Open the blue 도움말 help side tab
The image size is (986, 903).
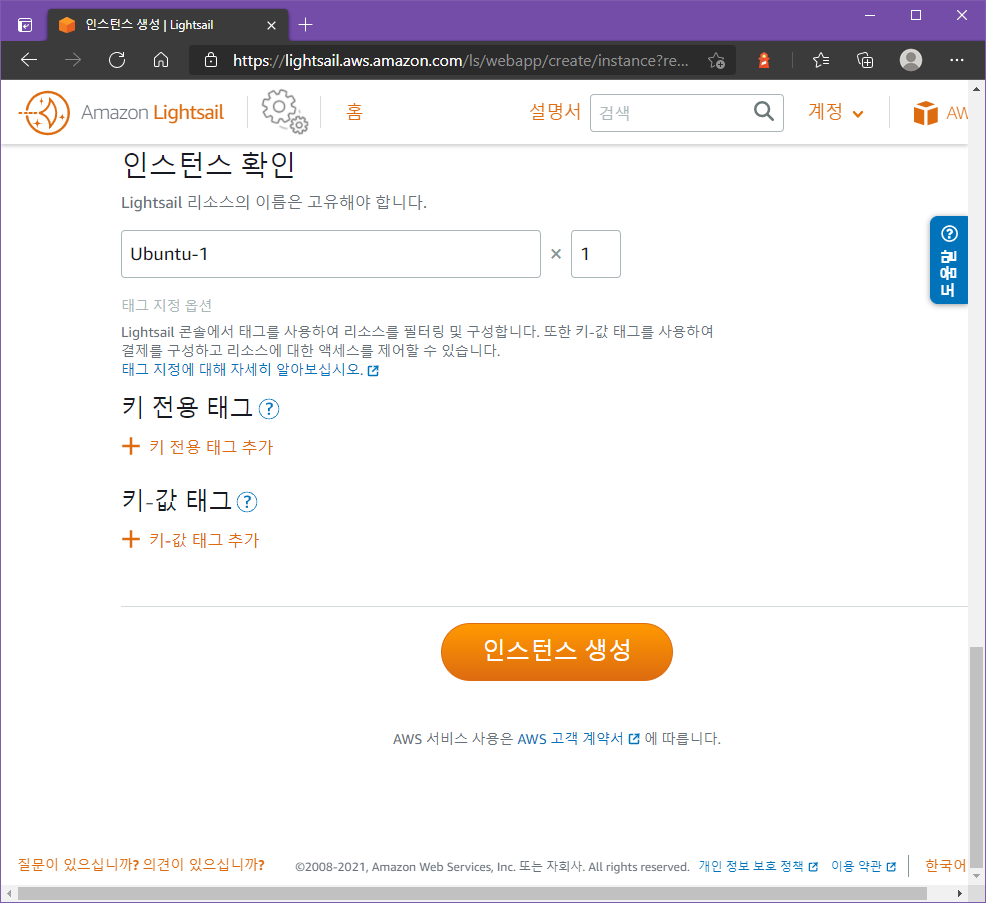(x=948, y=260)
